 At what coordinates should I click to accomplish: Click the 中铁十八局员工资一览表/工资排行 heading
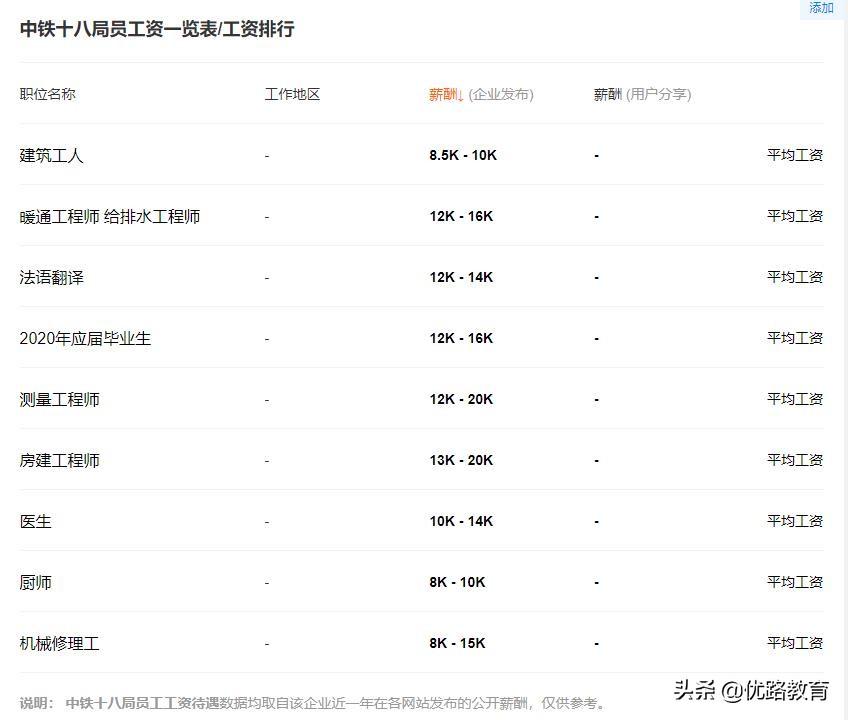pos(157,29)
